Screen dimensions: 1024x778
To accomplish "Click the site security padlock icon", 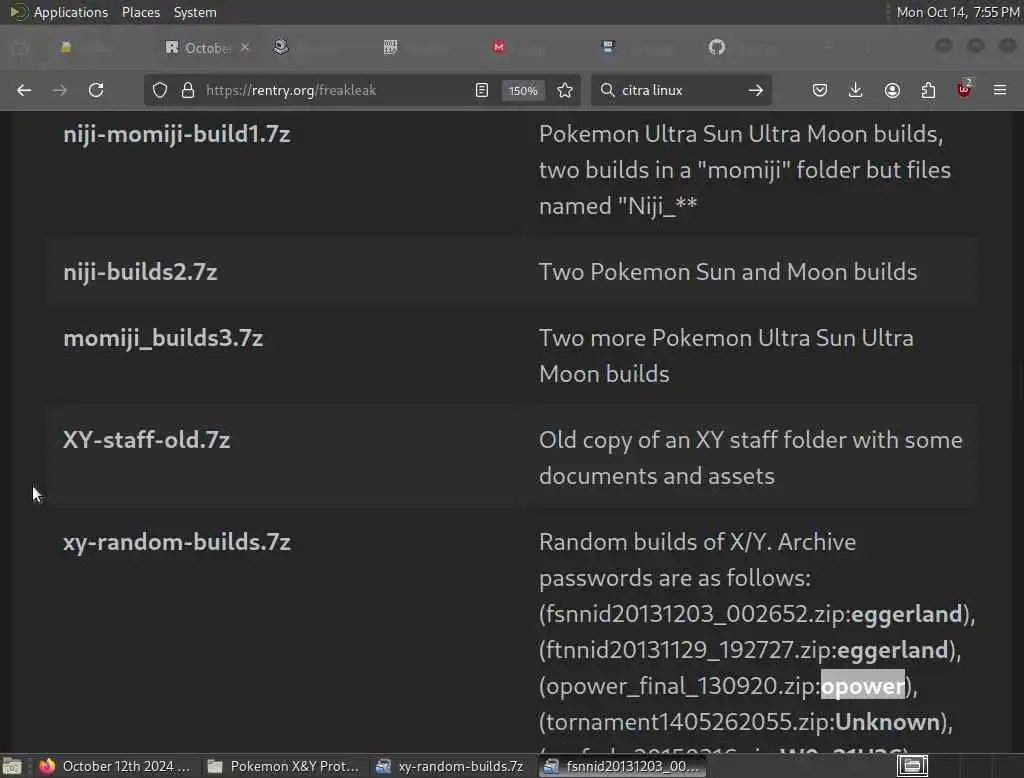I will [188, 90].
